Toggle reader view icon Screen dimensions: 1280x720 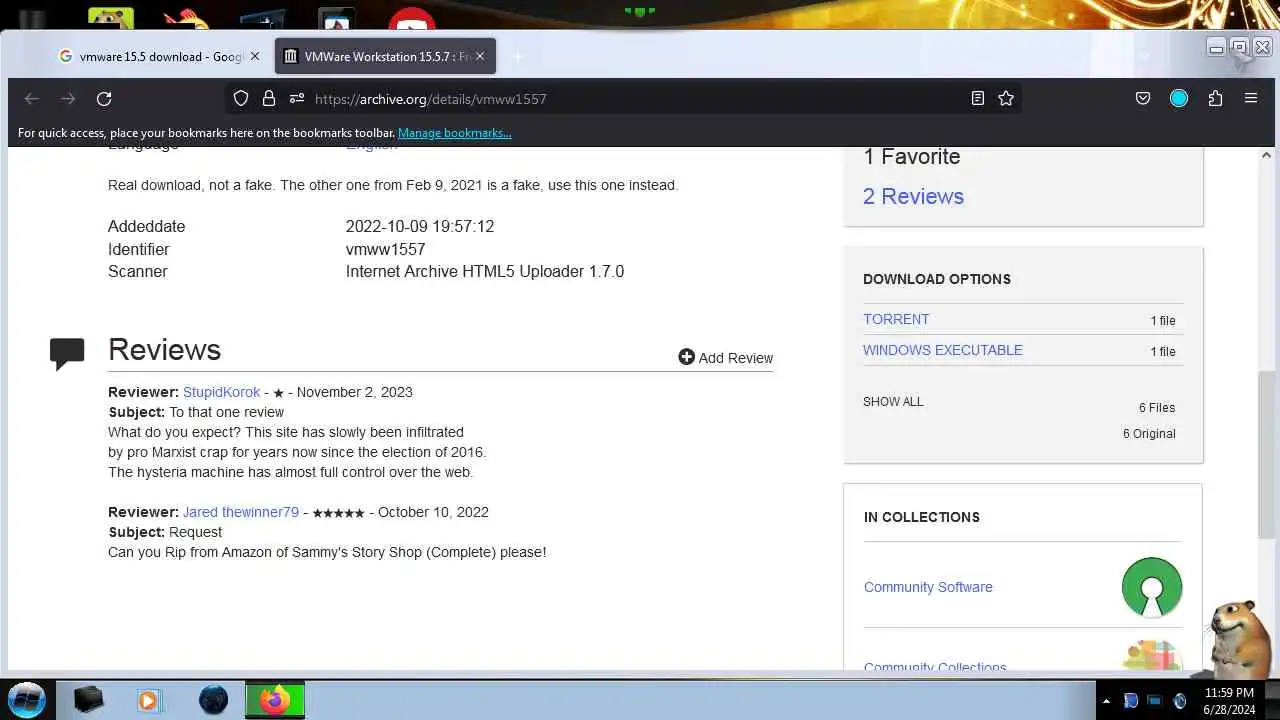(x=978, y=98)
